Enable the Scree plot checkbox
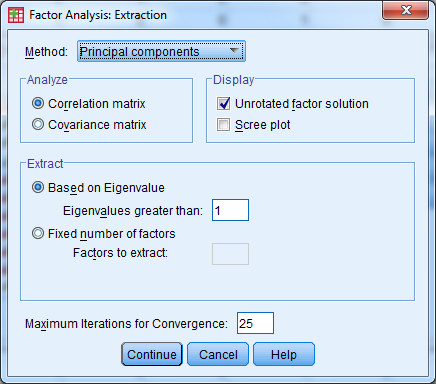 pyautogui.click(x=223, y=125)
